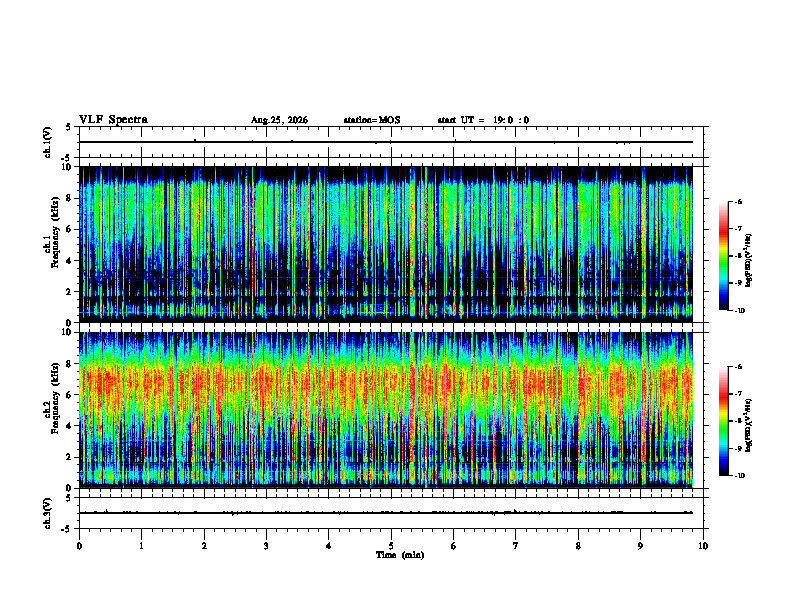The width and height of the screenshot is (792, 612).
Task: Click the red 6–7 kHz band in ch.2 spectrogram
Action: coord(386,381)
